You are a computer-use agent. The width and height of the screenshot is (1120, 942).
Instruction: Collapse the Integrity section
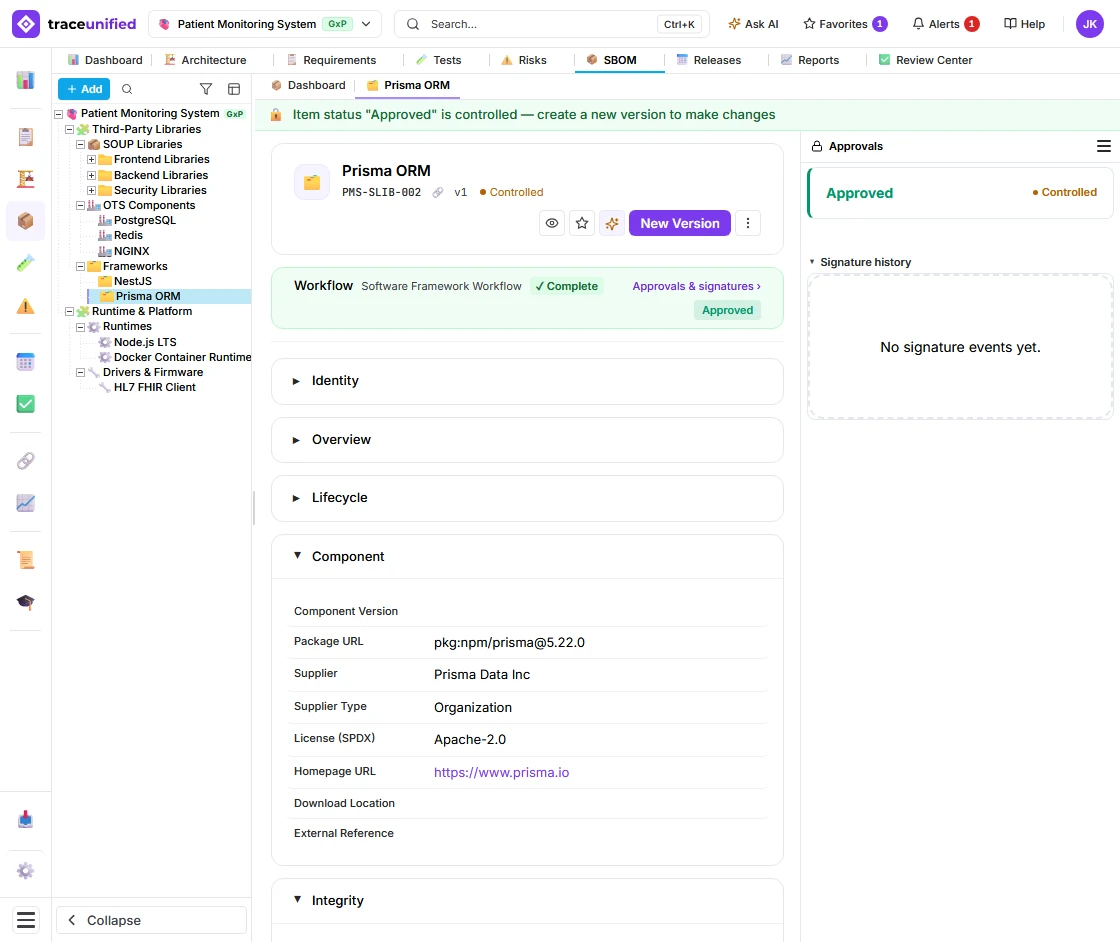(527, 901)
